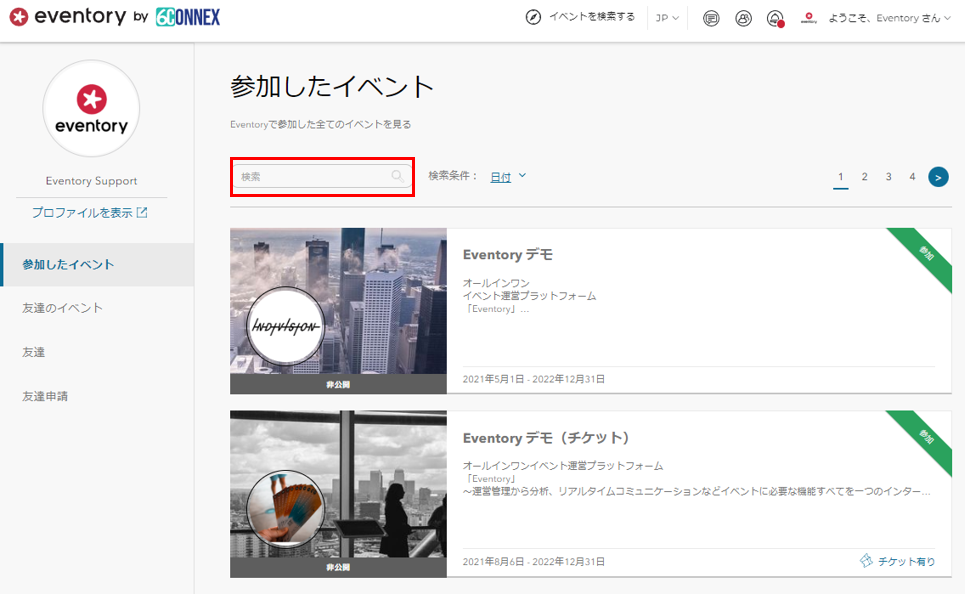Click the Eventory Support profile picture
The height and width of the screenshot is (598, 965).
[x=91, y=108]
